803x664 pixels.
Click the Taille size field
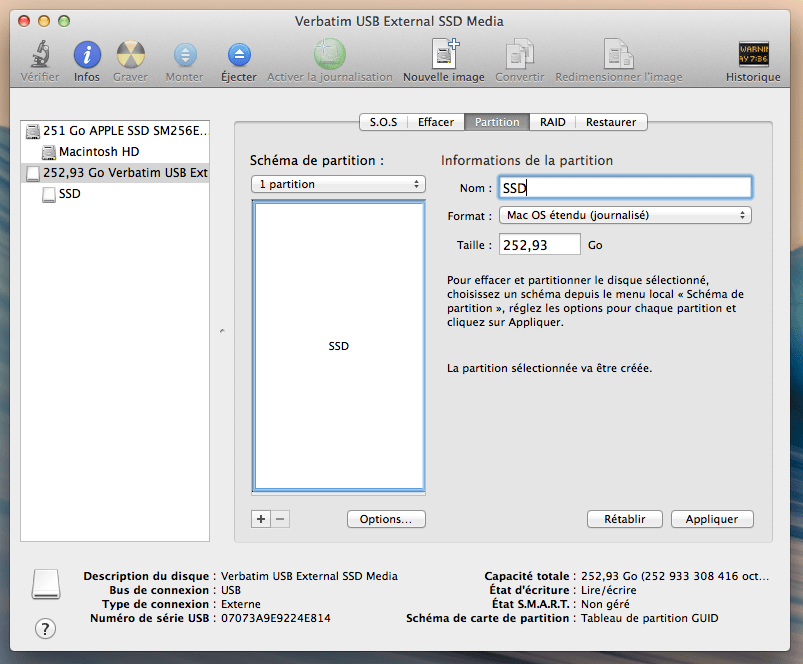[540, 245]
